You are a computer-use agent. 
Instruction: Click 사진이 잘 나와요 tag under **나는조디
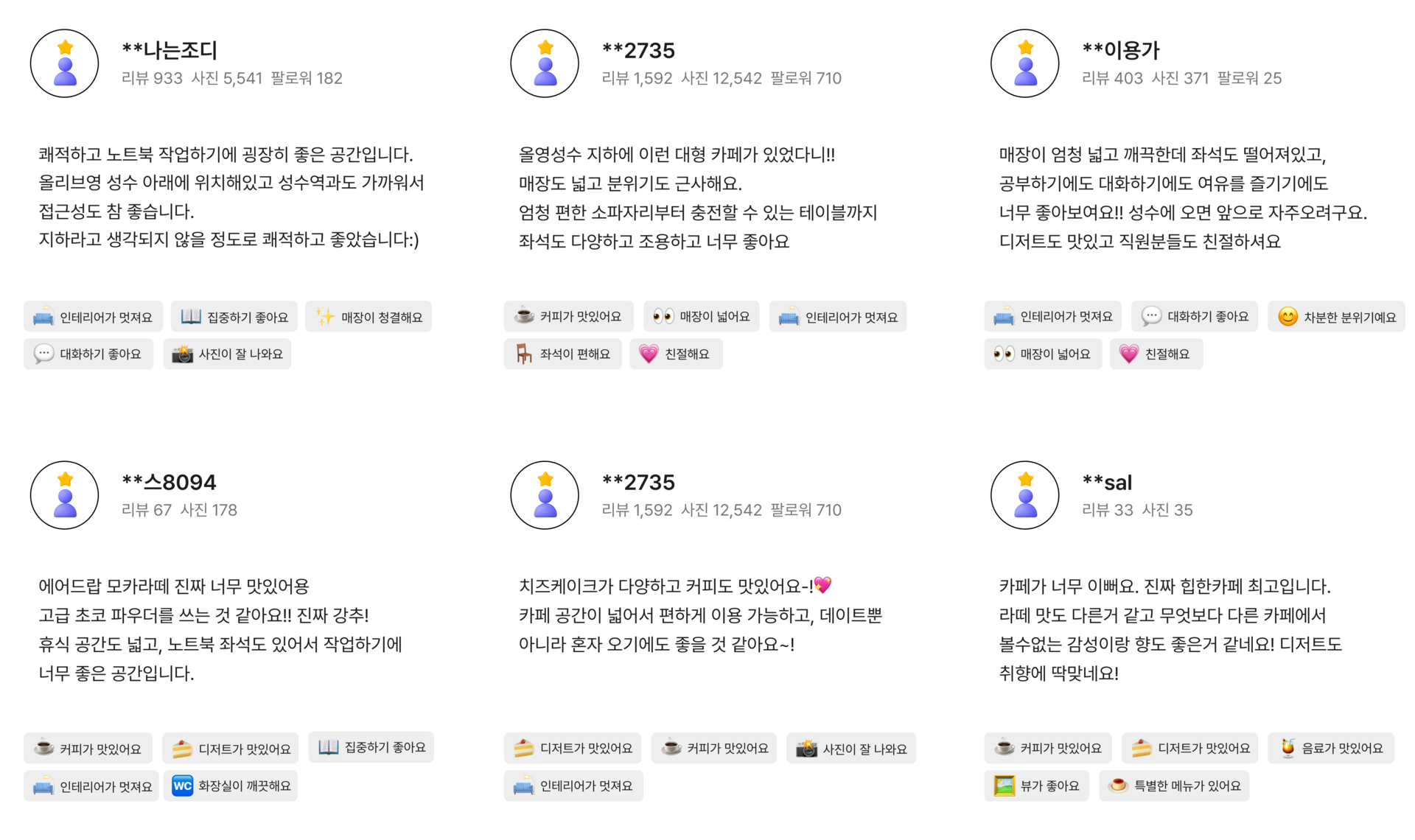[227, 354]
